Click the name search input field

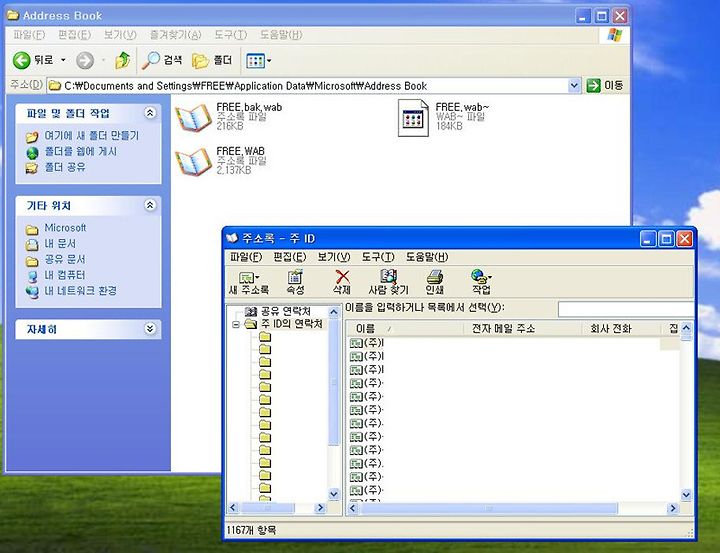(x=625, y=310)
